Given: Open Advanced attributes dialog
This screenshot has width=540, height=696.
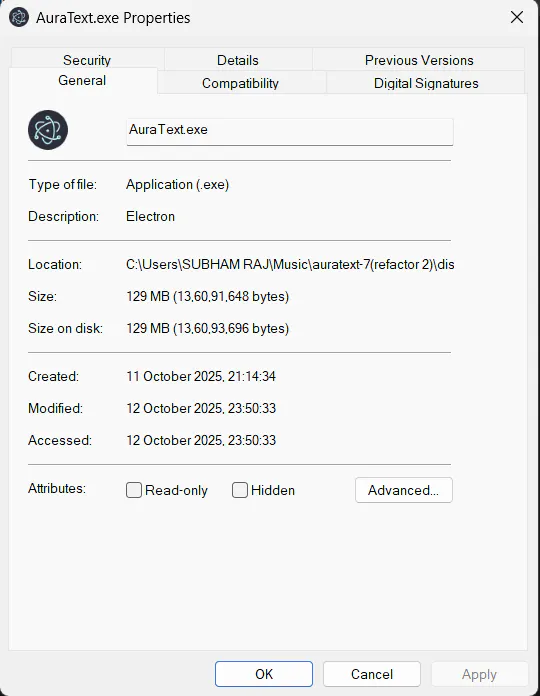Looking at the screenshot, I should 404,490.
